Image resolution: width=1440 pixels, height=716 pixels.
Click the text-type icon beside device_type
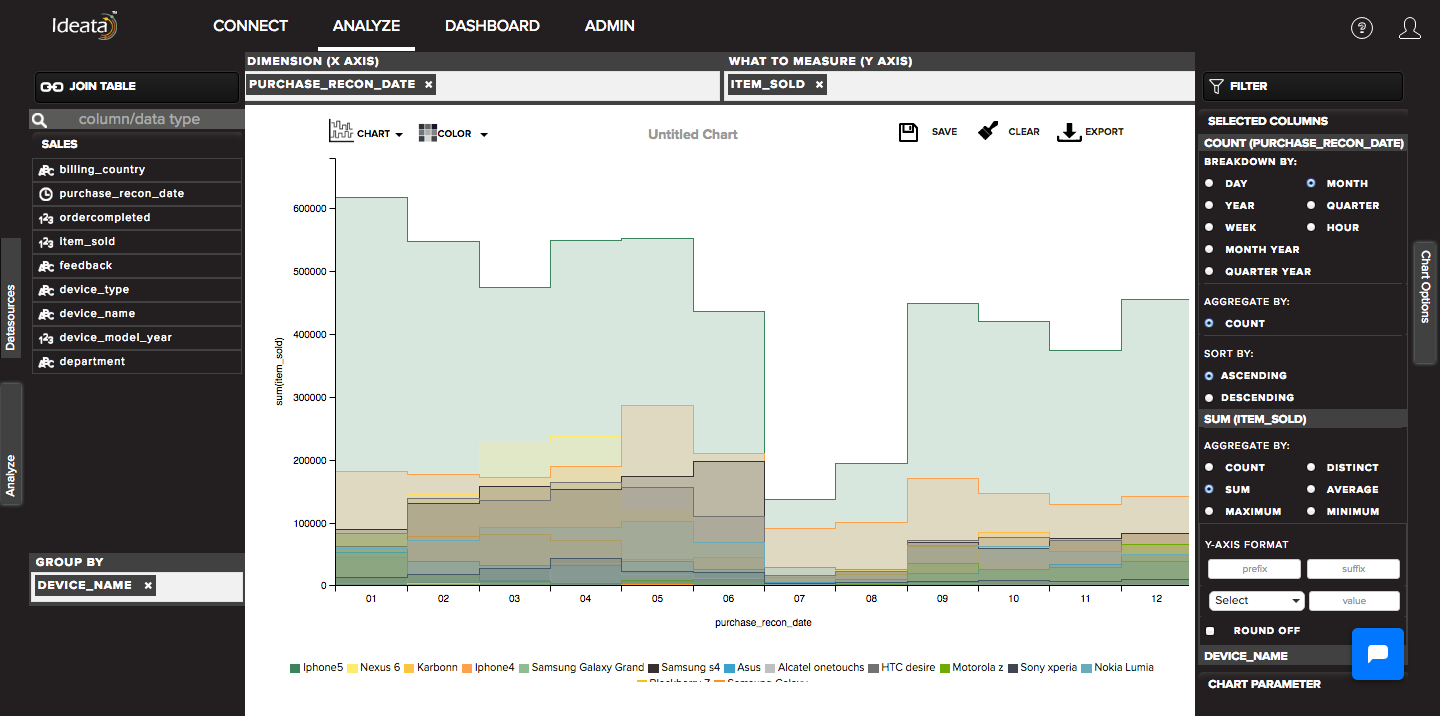pos(46,290)
